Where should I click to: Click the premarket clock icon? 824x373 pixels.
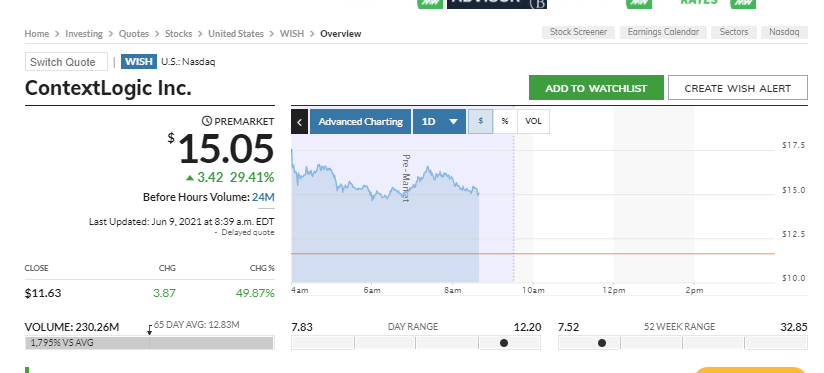[207, 121]
